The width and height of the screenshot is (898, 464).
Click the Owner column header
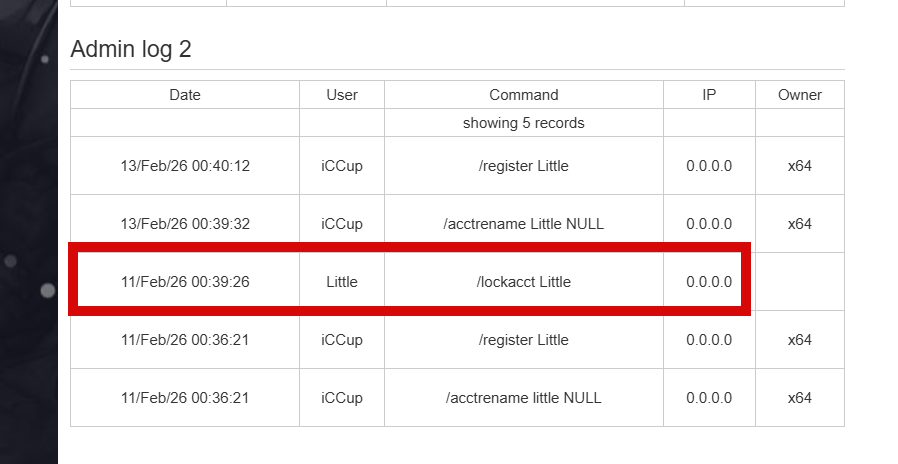pos(800,95)
